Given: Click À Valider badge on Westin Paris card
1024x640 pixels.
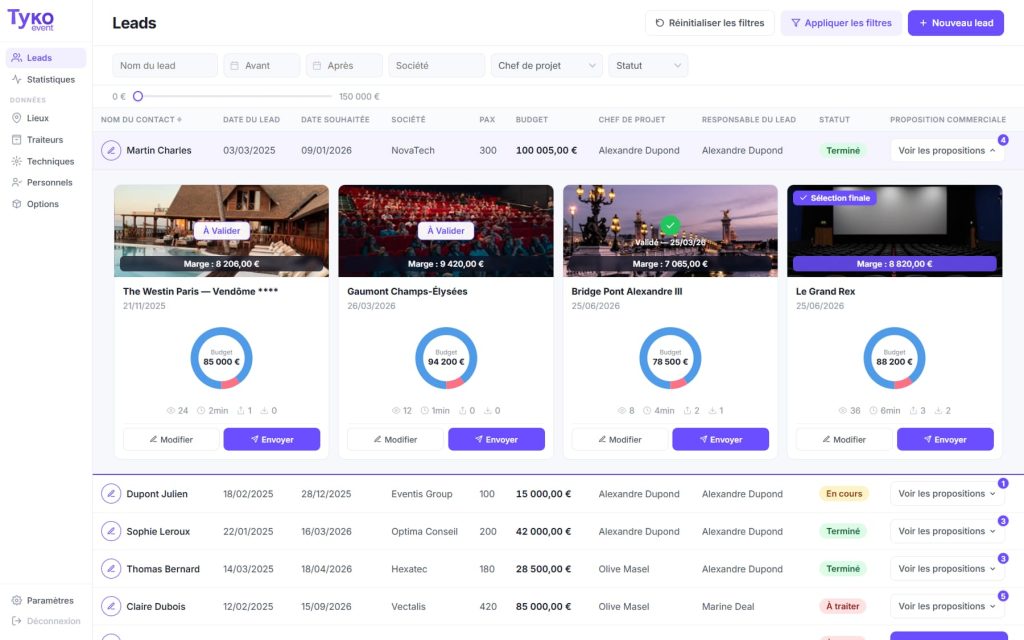Looking at the screenshot, I should click(x=221, y=231).
